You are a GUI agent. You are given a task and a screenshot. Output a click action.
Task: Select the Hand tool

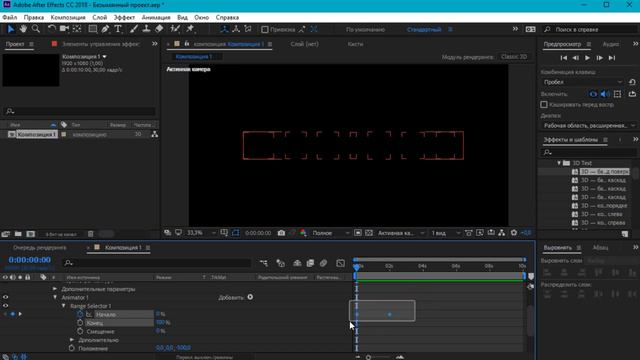(x=23, y=29)
